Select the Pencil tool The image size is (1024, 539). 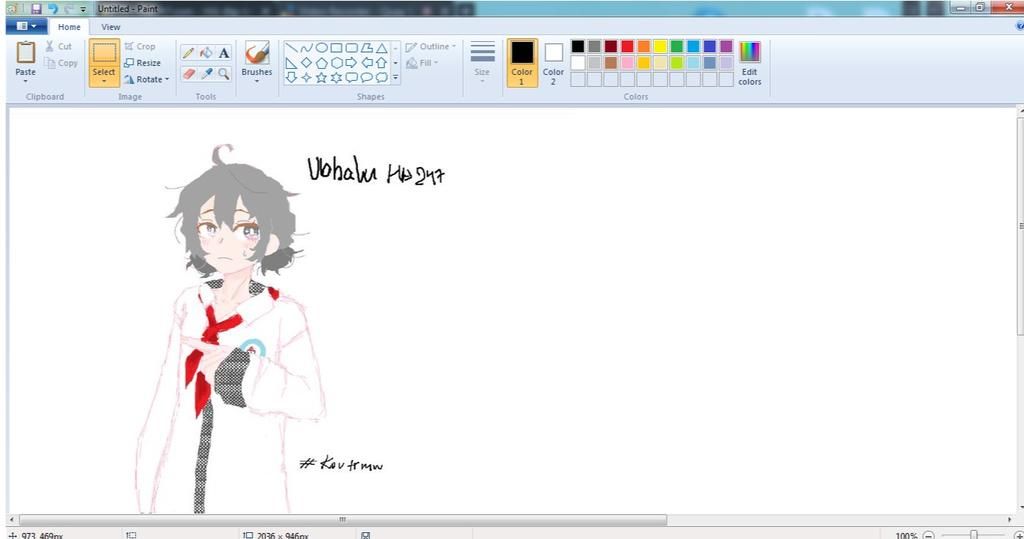point(188,53)
